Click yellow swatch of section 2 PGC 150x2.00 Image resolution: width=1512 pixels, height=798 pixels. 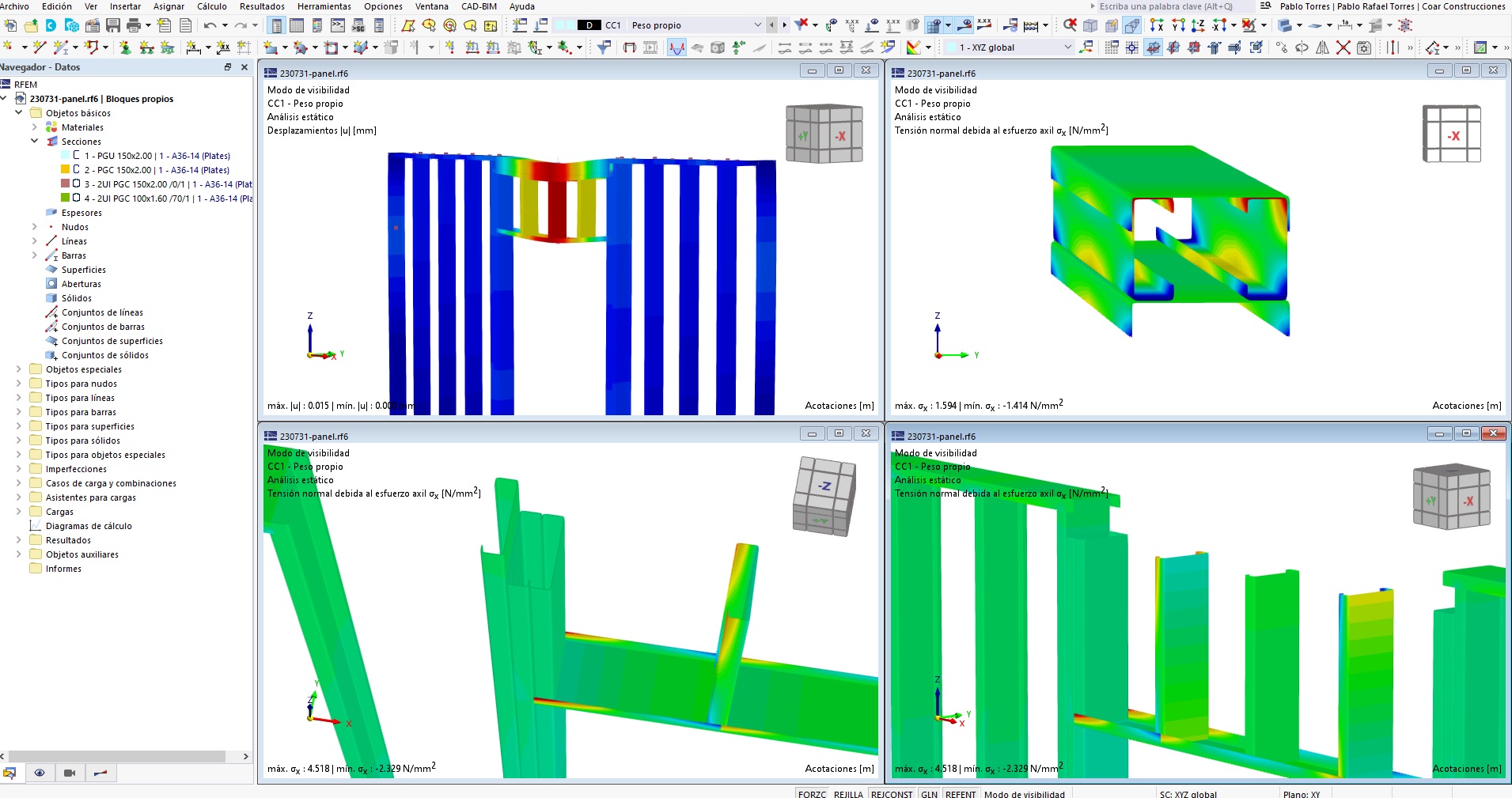(x=66, y=169)
